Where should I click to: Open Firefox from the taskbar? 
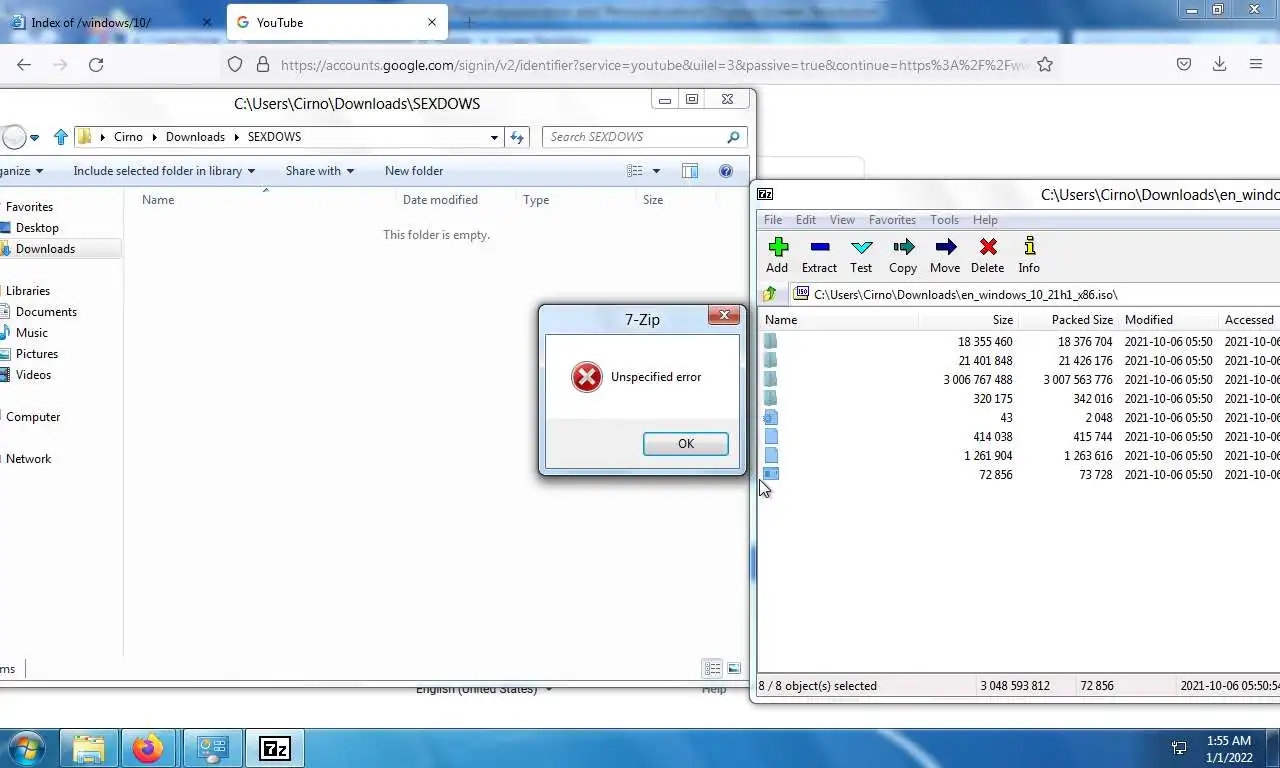[148, 749]
